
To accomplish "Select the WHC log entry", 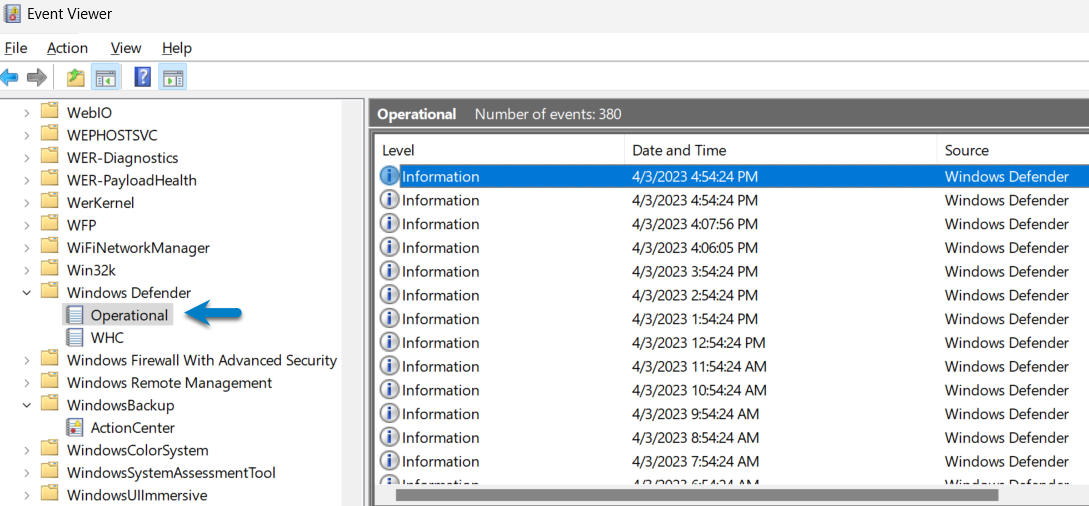I will [107, 338].
